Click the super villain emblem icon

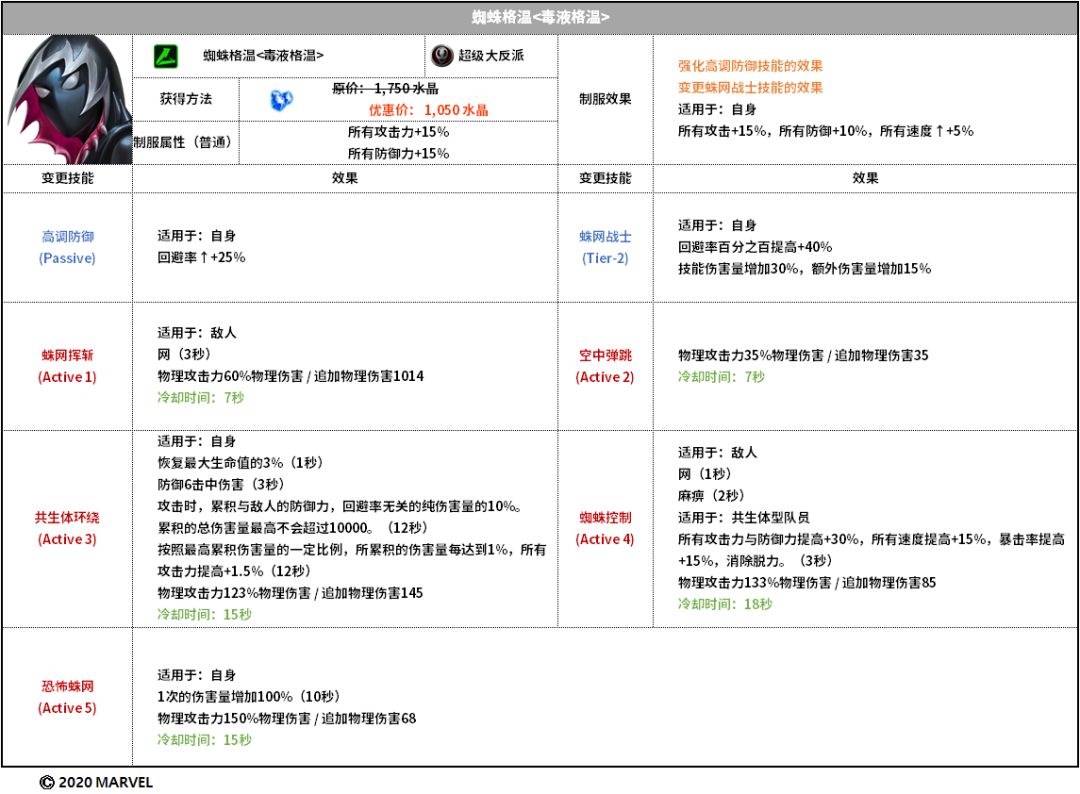442,56
